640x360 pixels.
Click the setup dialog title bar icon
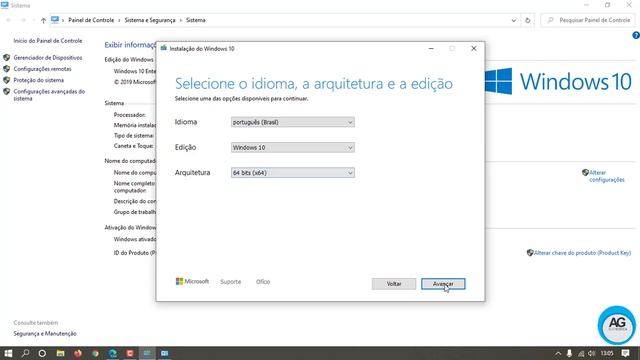[x=164, y=48]
